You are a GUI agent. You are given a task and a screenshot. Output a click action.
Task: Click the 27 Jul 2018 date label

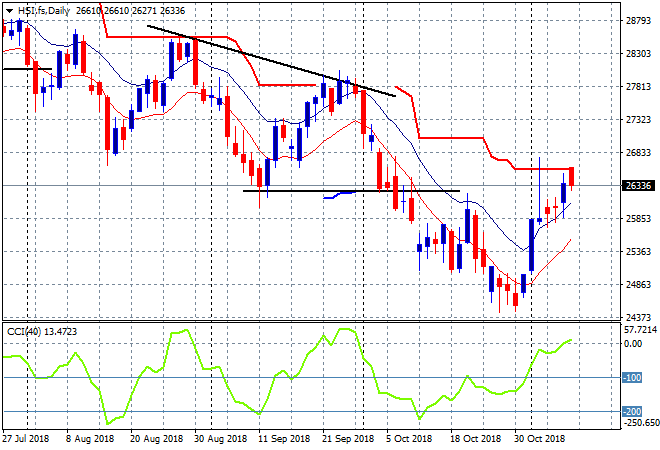(25, 439)
